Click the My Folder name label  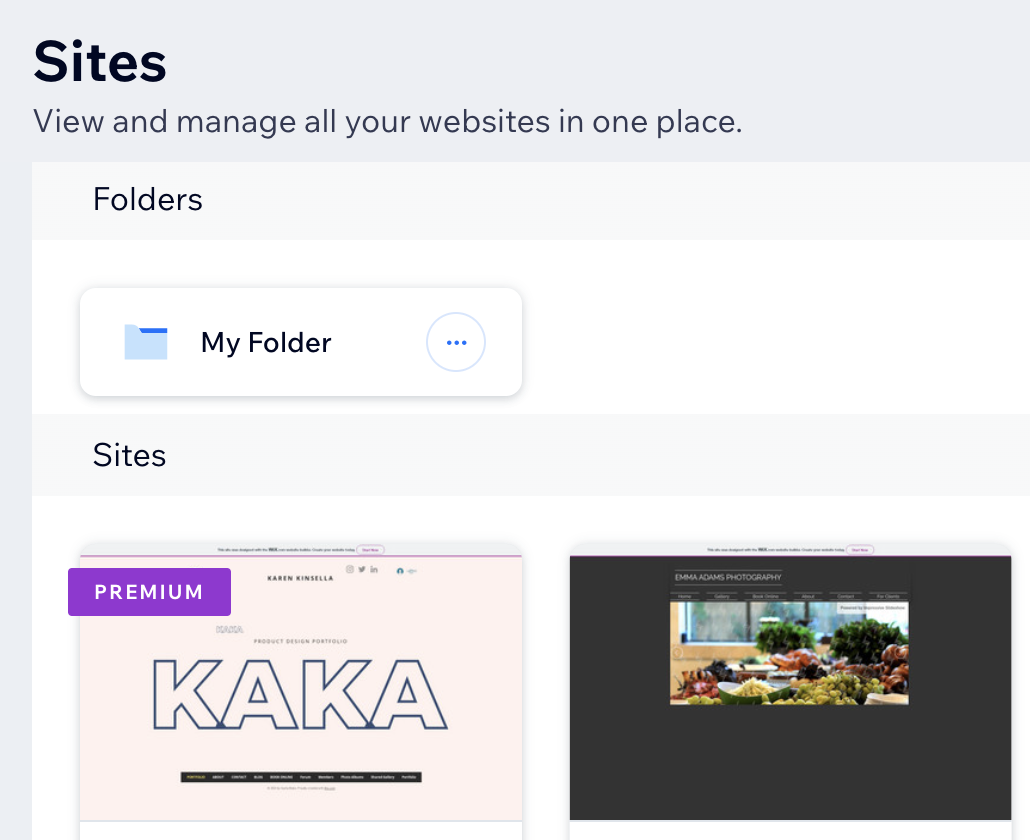266,343
